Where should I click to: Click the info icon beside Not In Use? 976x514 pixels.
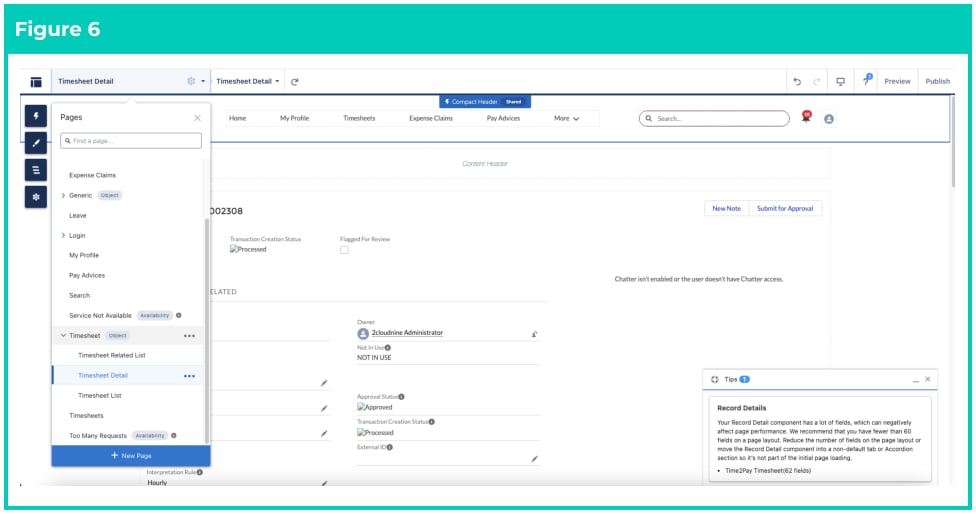[387, 348]
